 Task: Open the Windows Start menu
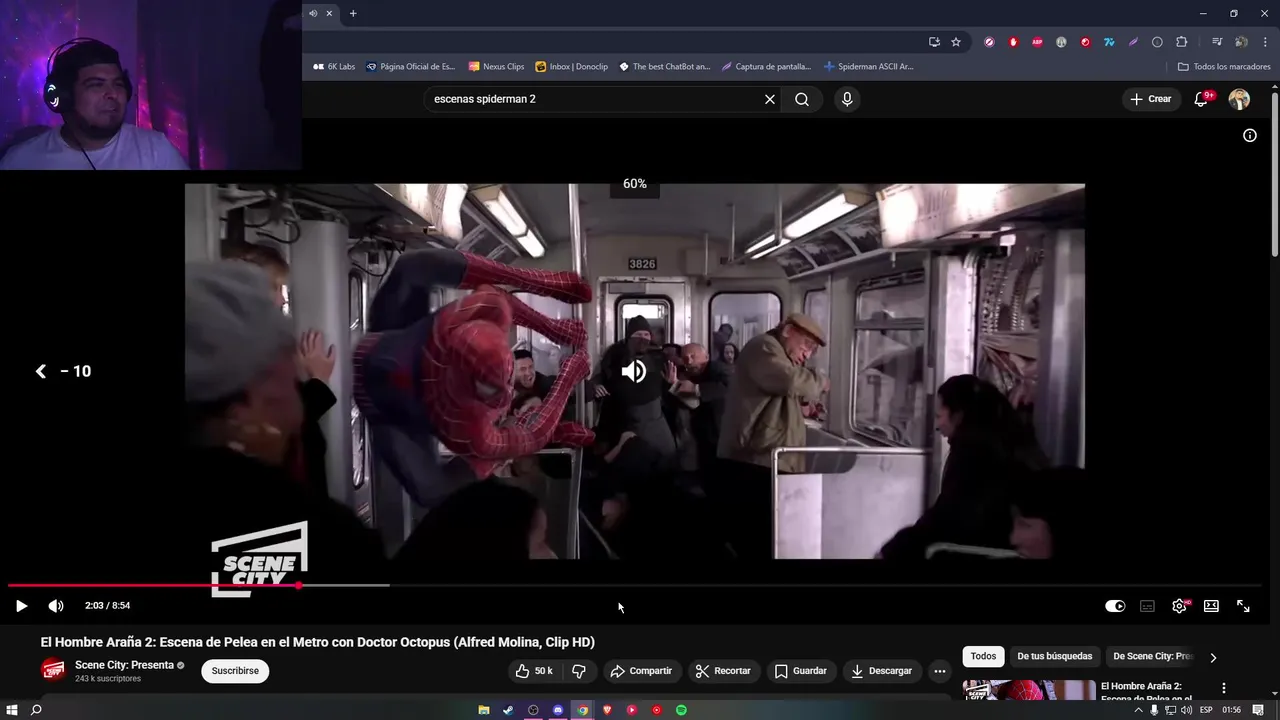click(x=12, y=710)
